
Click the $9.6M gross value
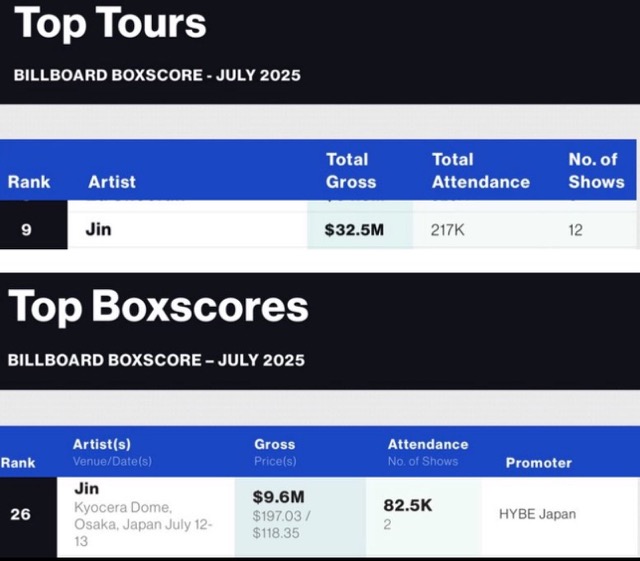tap(278, 496)
